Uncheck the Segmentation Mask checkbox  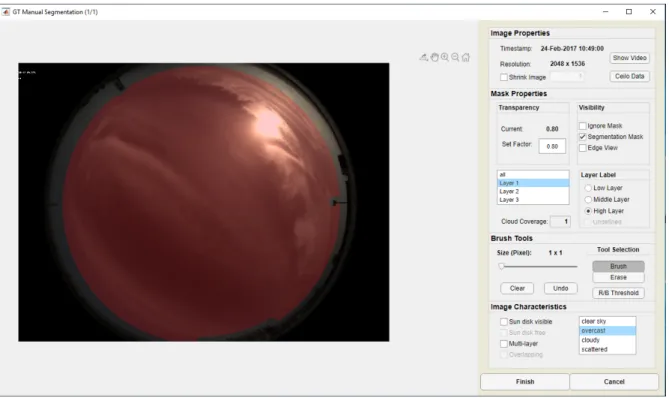(x=583, y=137)
